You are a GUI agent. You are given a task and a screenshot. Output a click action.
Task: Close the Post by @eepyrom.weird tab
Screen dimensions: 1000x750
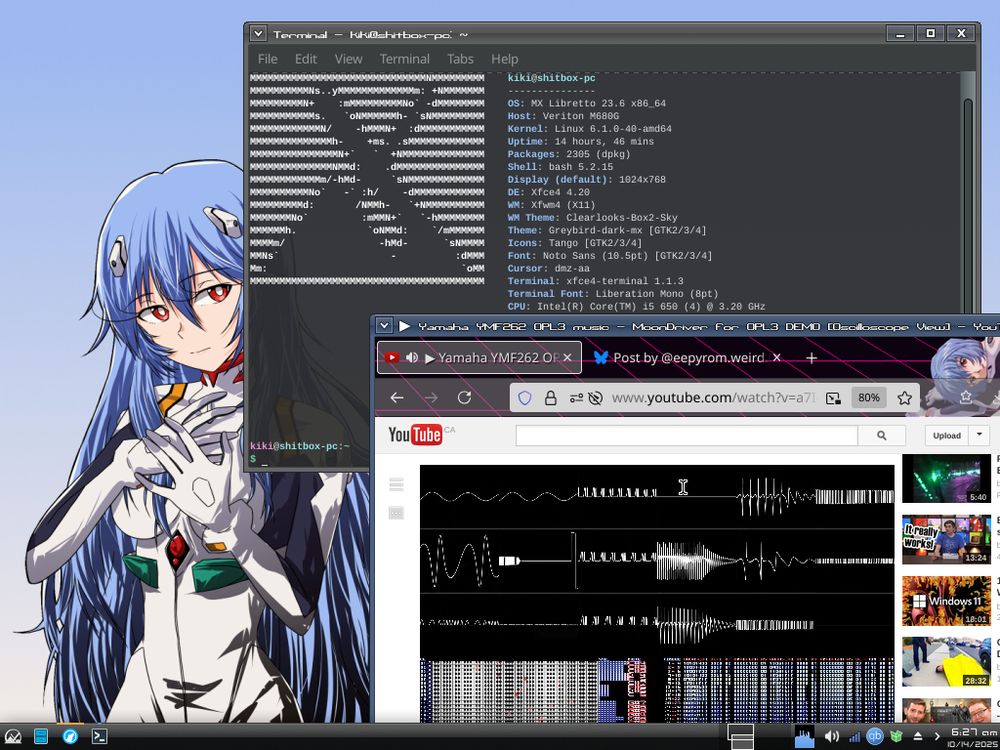777,358
